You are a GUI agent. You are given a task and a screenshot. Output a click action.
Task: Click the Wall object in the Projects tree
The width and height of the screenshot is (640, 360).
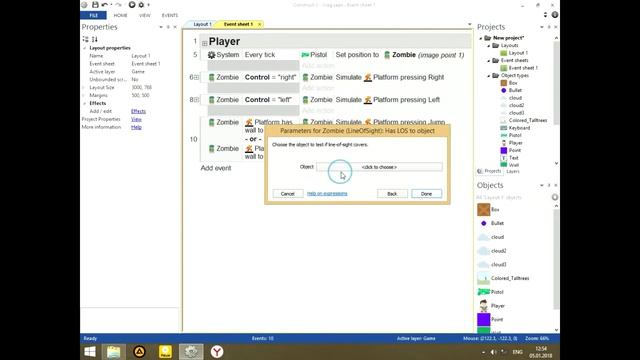[513, 165]
